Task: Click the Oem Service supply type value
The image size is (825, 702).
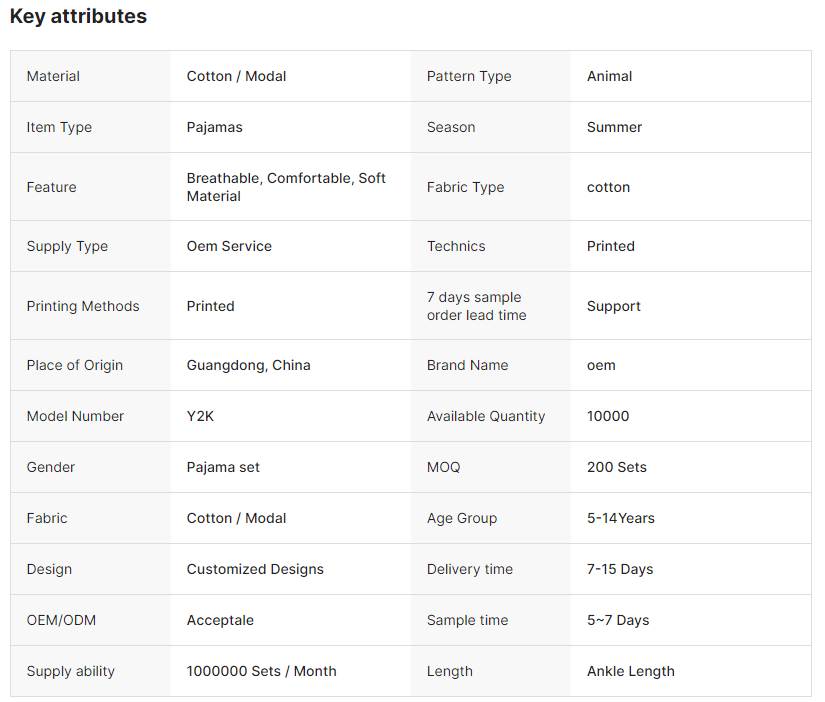Action: [x=229, y=246]
